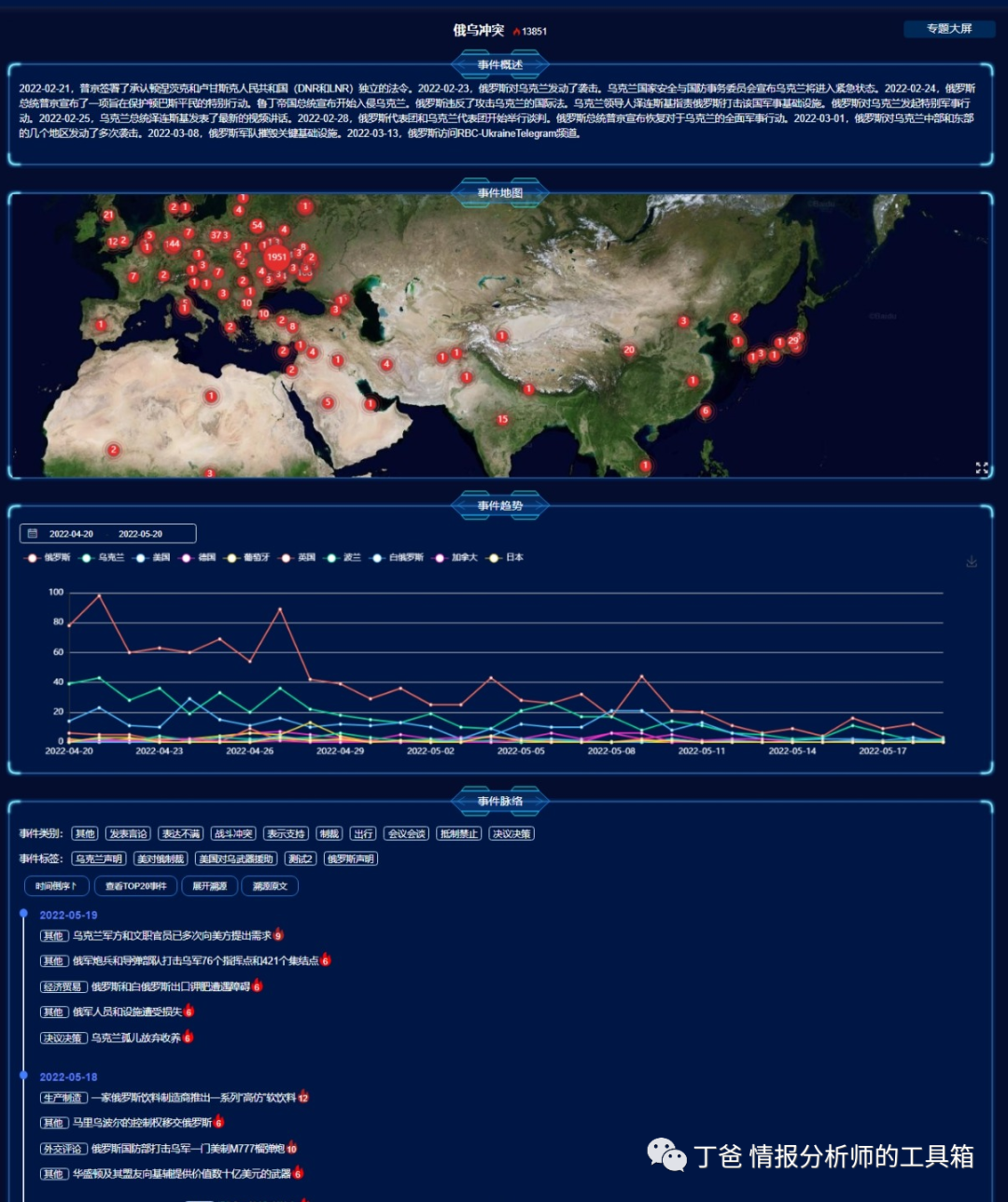Filter event type by 制裁
Screen dimensions: 1008x1202
329,833
